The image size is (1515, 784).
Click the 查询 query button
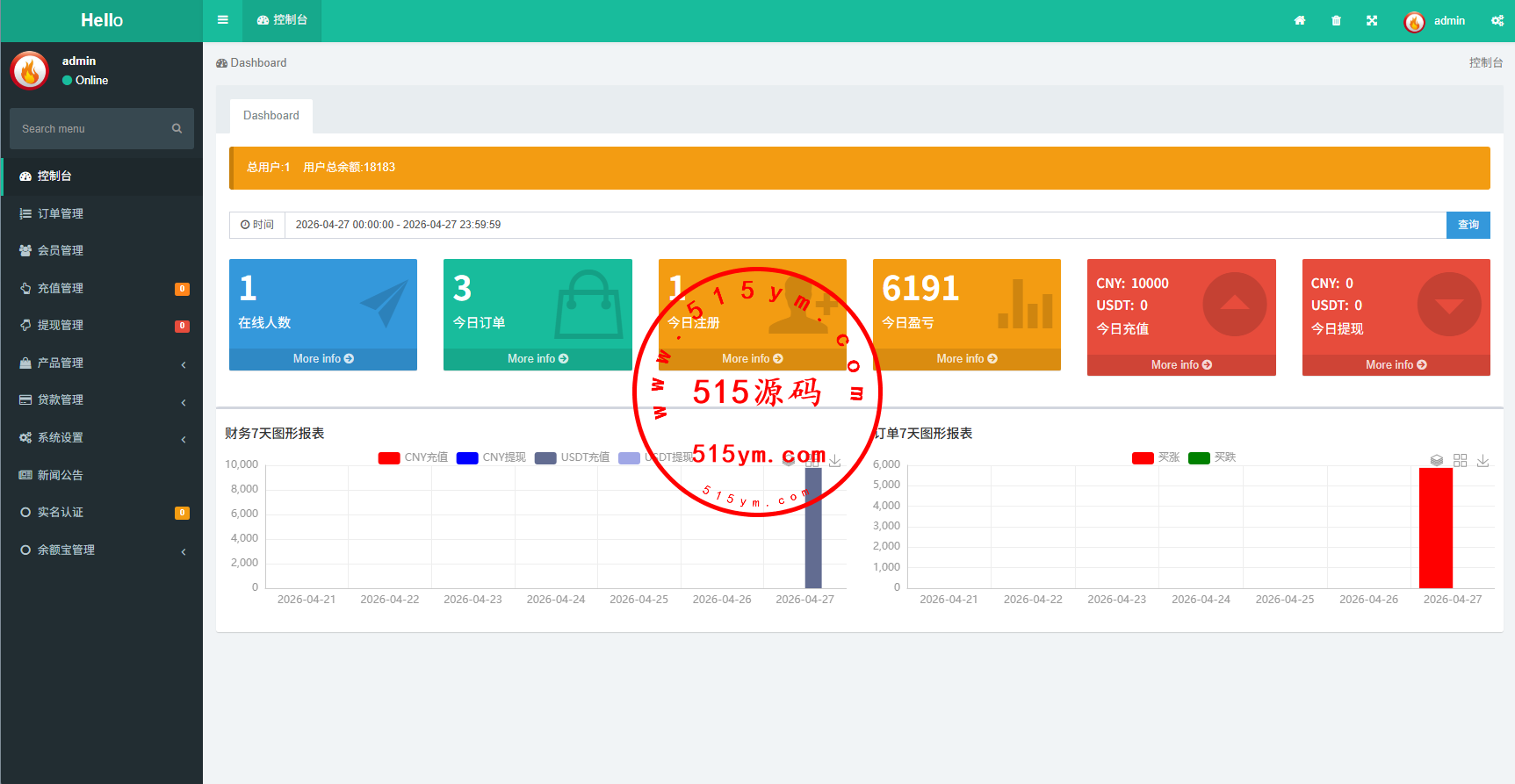[1468, 225]
